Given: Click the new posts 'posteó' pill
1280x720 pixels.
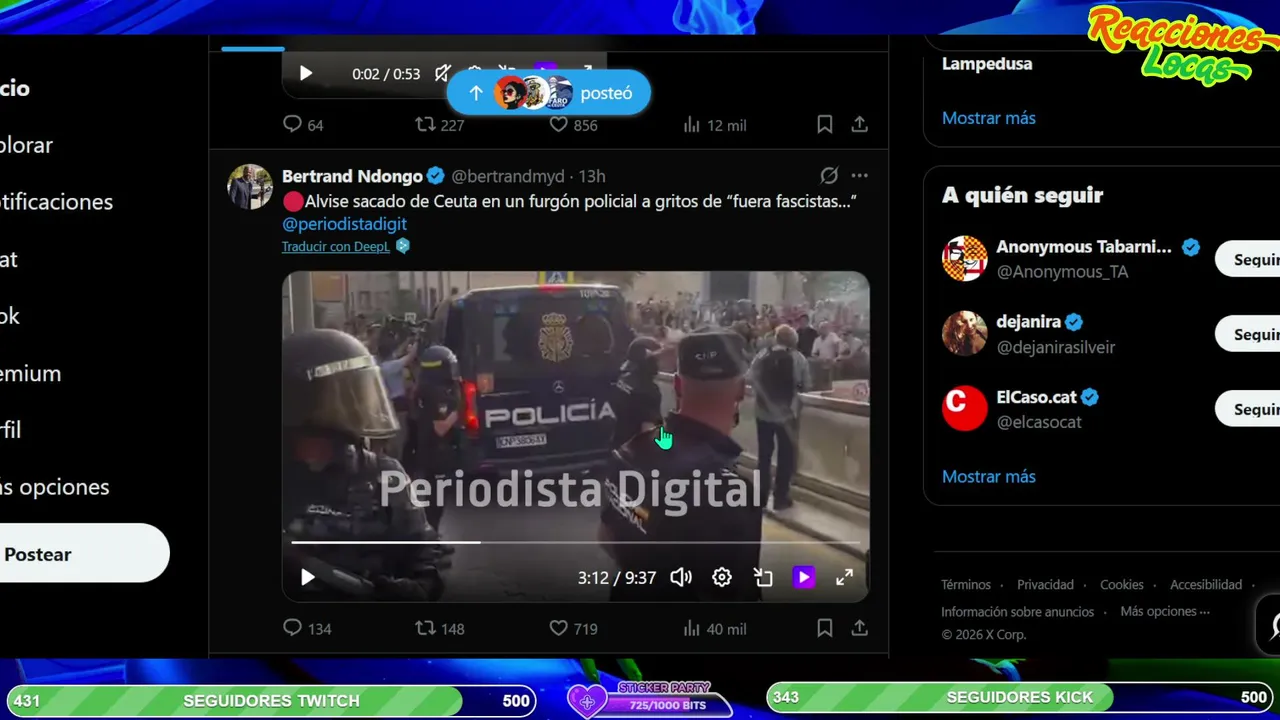Looking at the screenshot, I should tap(548, 93).
